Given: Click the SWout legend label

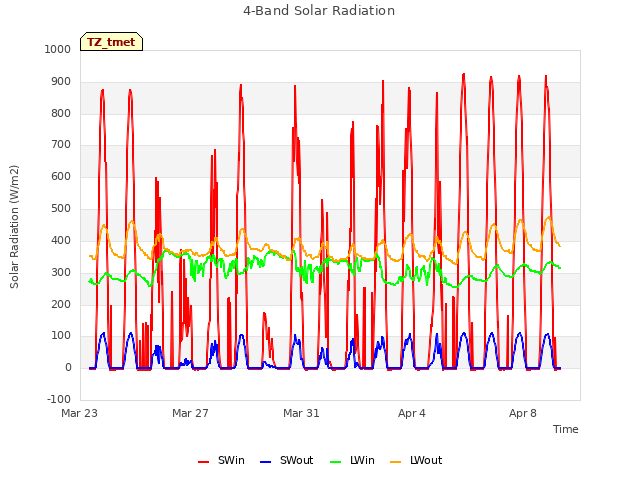Looking at the screenshot, I should 296,460.
